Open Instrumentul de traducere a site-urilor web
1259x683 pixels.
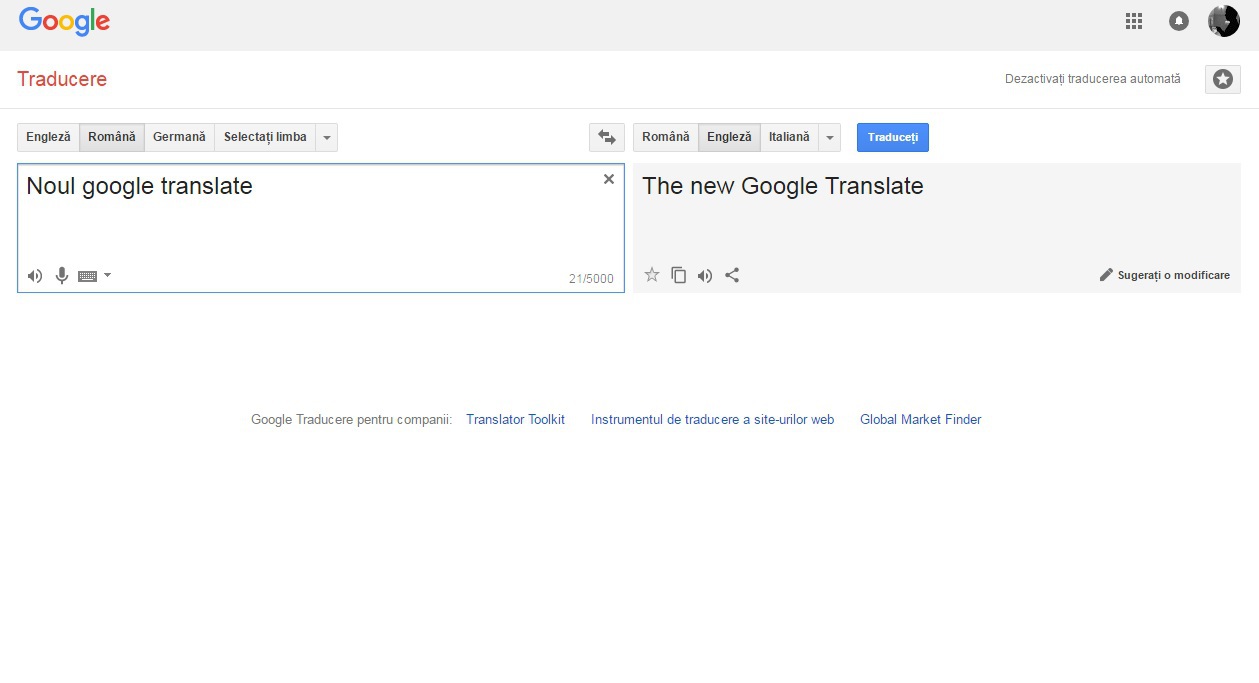tap(712, 420)
